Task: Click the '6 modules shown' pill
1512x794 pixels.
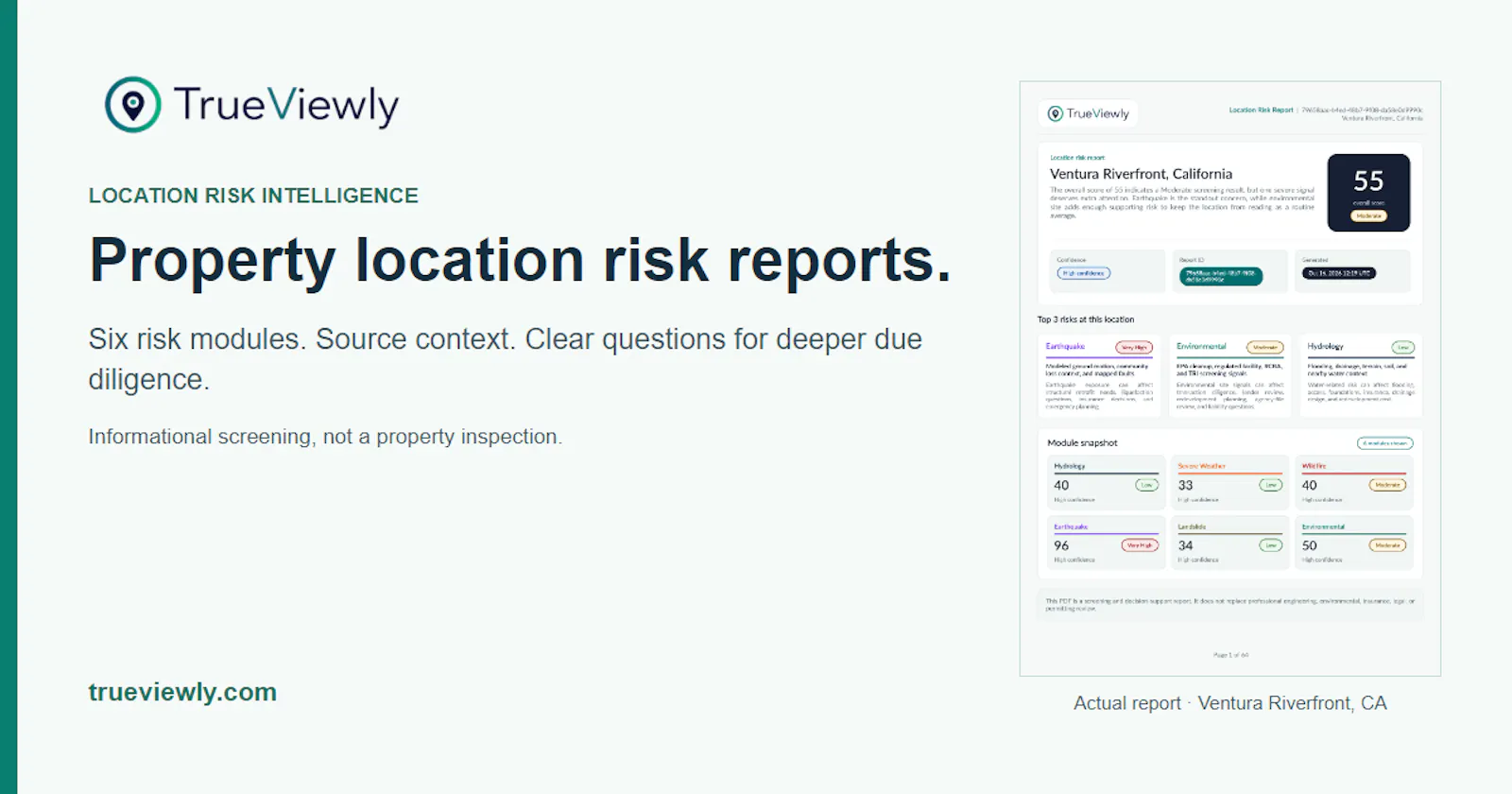Action: 1385,443
